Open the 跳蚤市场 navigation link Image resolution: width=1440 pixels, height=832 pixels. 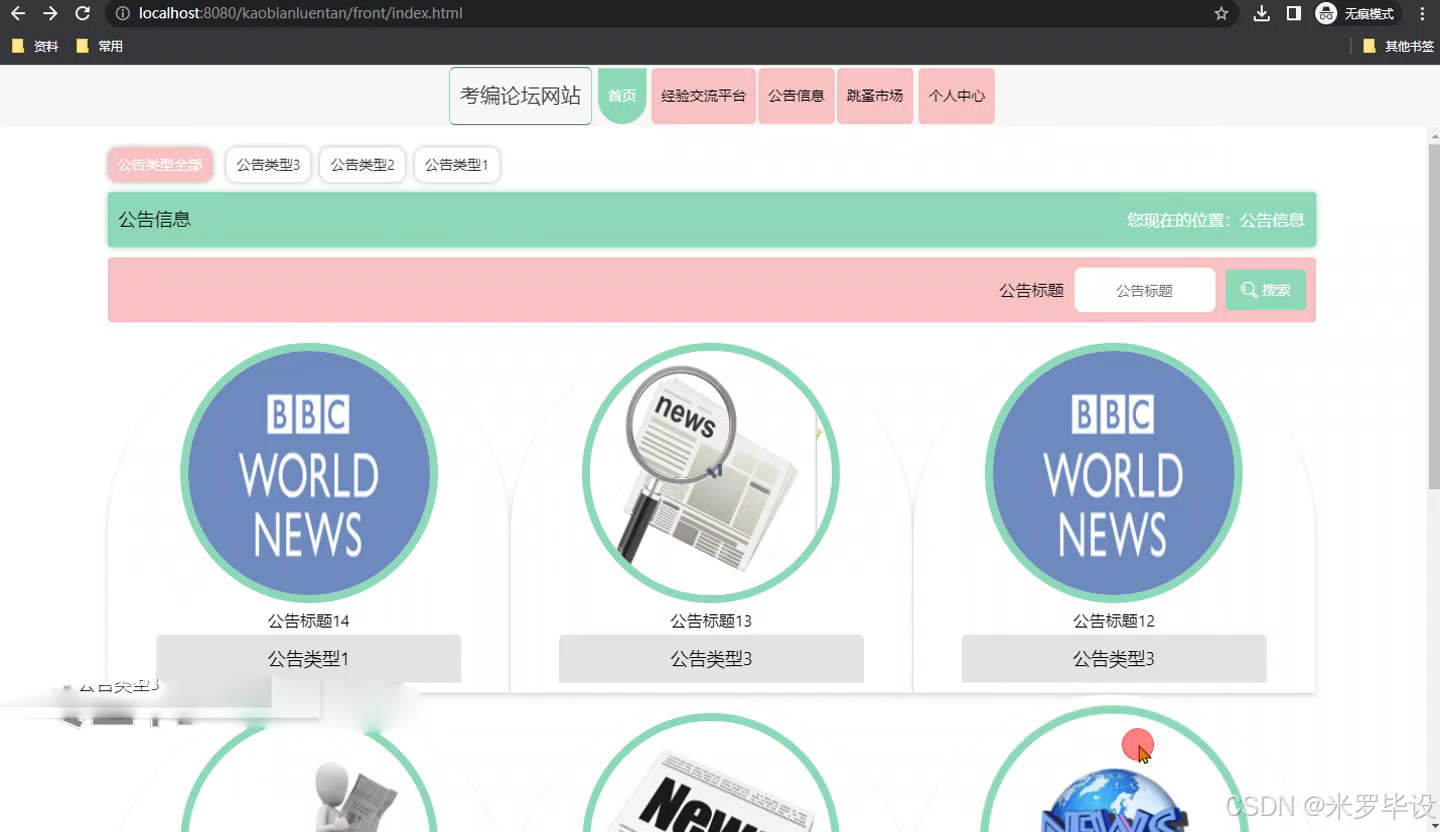[875, 95]
